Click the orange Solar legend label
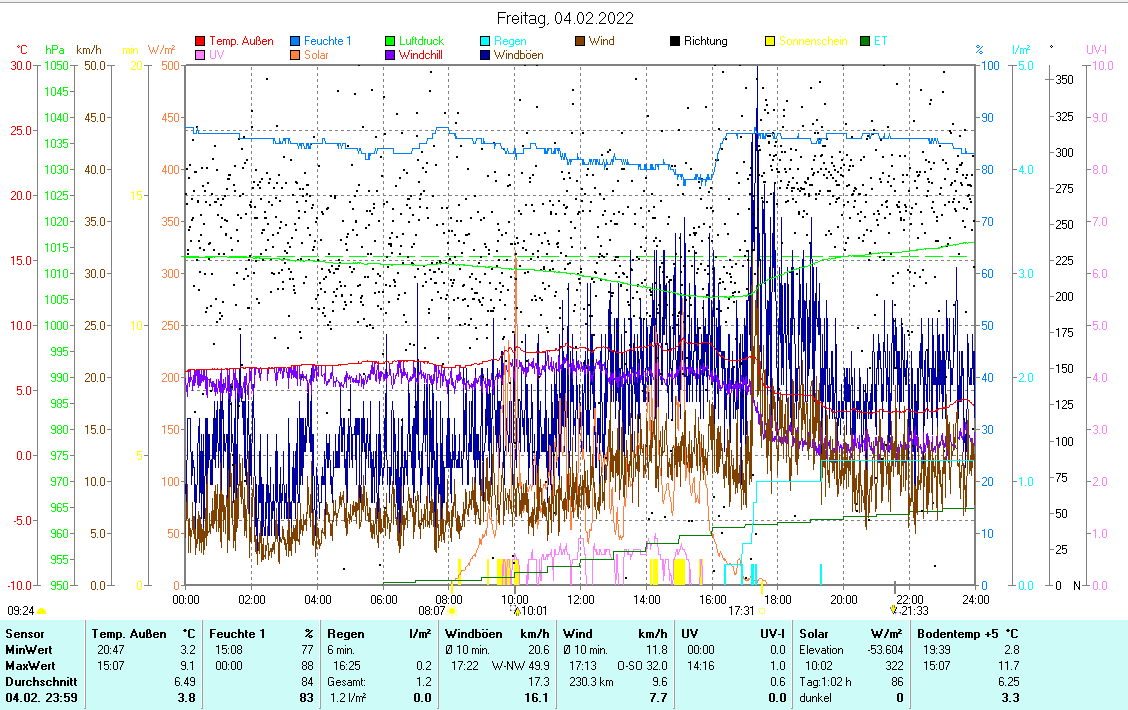 (316, 55)
